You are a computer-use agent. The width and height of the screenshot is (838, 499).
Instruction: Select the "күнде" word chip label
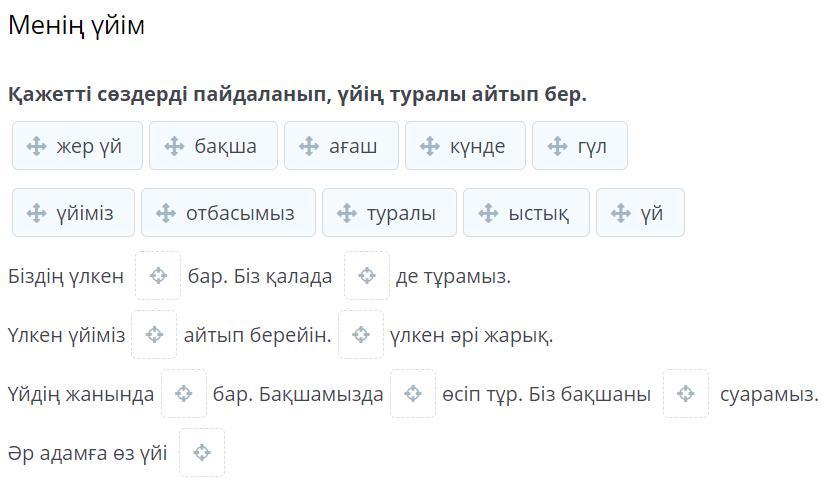point(477,146)
